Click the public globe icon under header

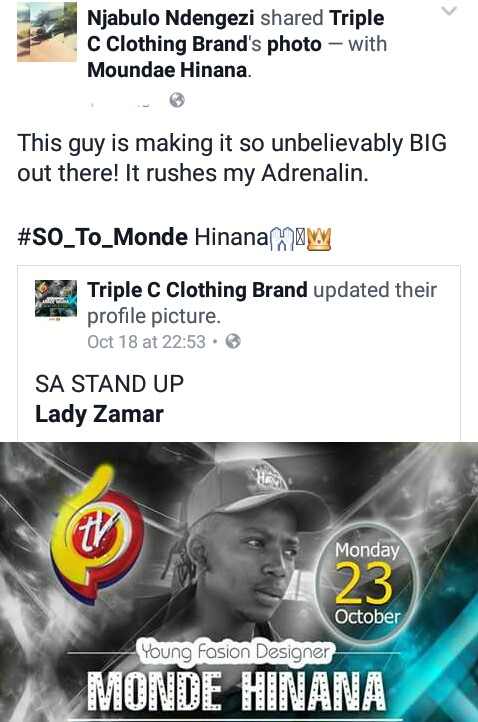tap(177, 100)
